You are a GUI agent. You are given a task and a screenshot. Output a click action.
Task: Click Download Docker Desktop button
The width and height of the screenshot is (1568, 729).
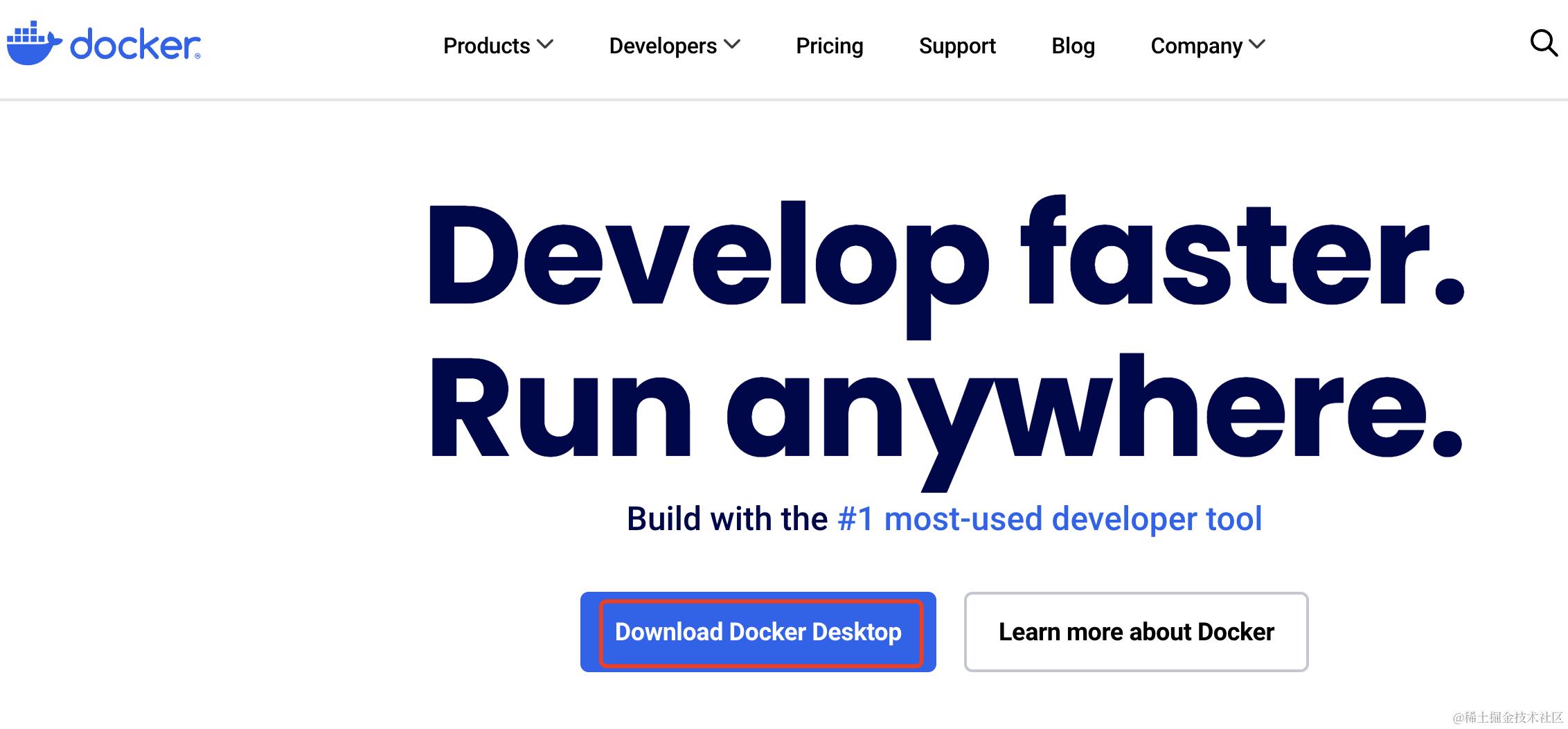[x=758, y=632]
